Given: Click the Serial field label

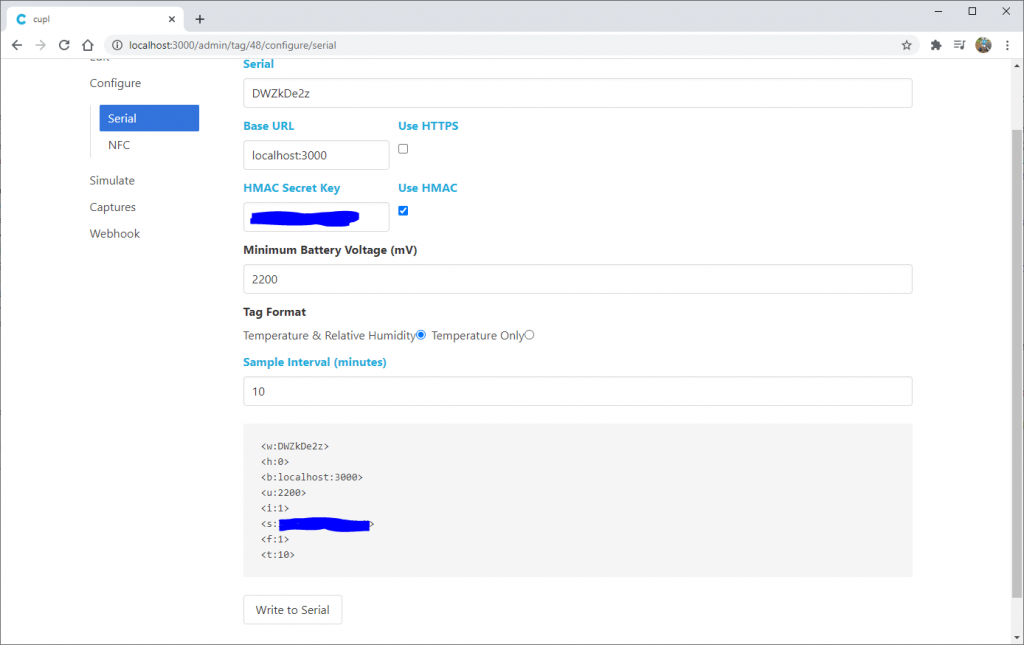Looking at the screenshot, I should pos(259,64).
